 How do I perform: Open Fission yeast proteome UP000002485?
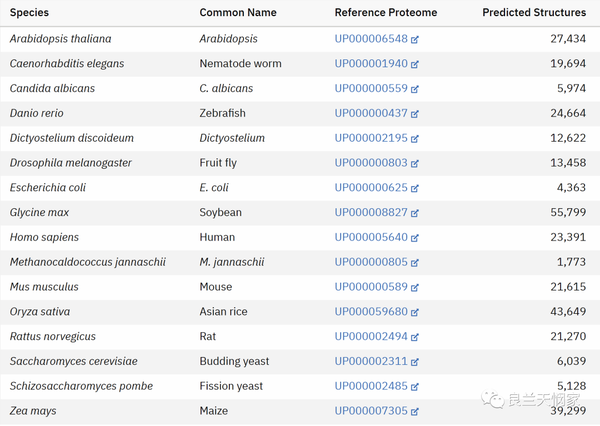pos(371,386)
